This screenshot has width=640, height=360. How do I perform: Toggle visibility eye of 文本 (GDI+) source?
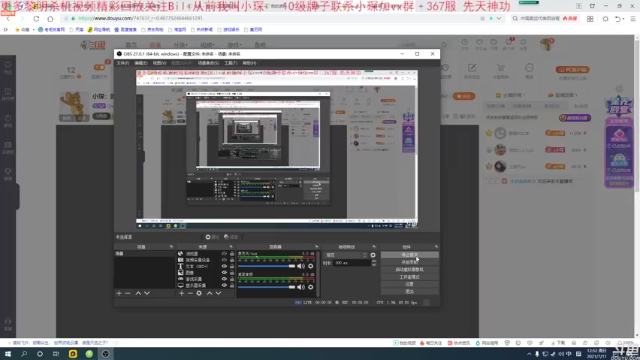pyautogui.click(x=224, y=266)
